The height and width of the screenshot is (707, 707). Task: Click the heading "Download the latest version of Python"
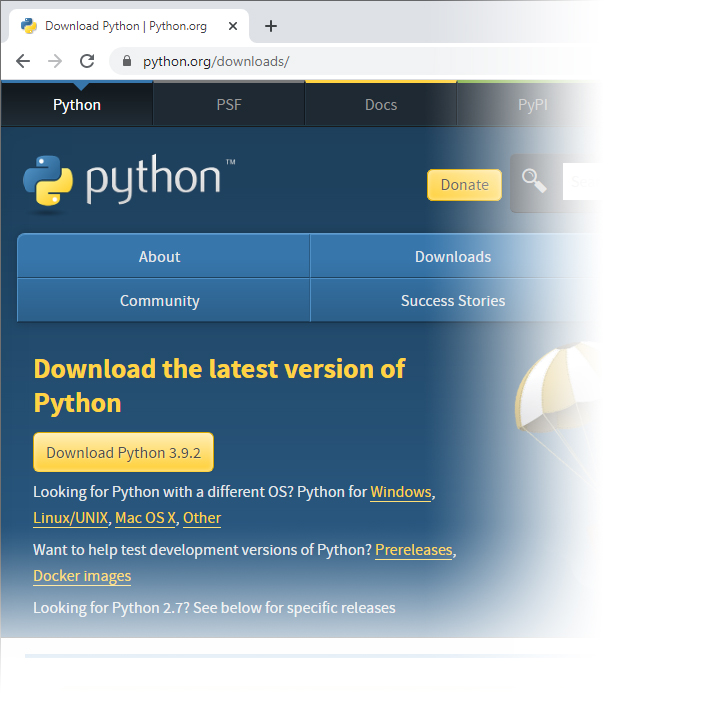[220, 386]
